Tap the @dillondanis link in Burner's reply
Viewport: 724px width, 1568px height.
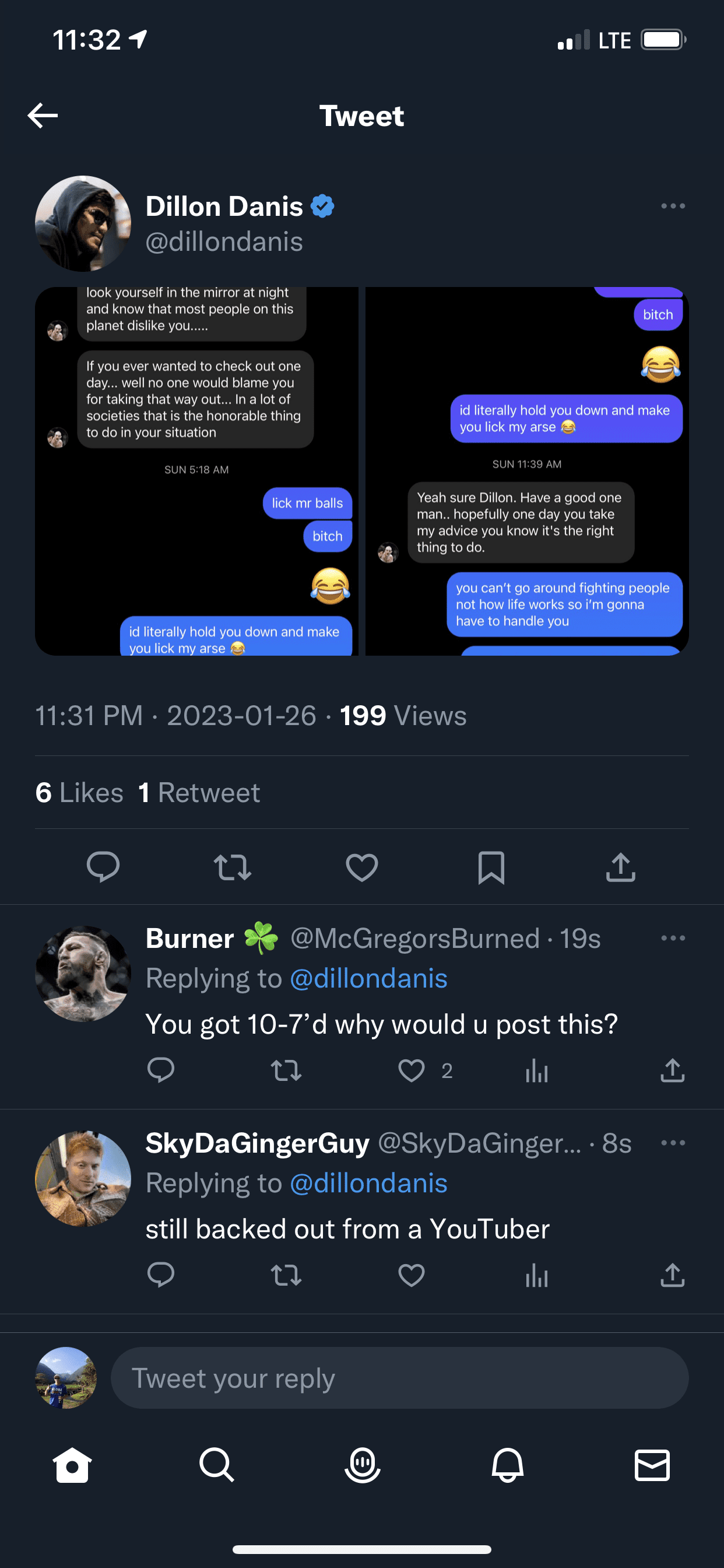click(x=368, y=979)
